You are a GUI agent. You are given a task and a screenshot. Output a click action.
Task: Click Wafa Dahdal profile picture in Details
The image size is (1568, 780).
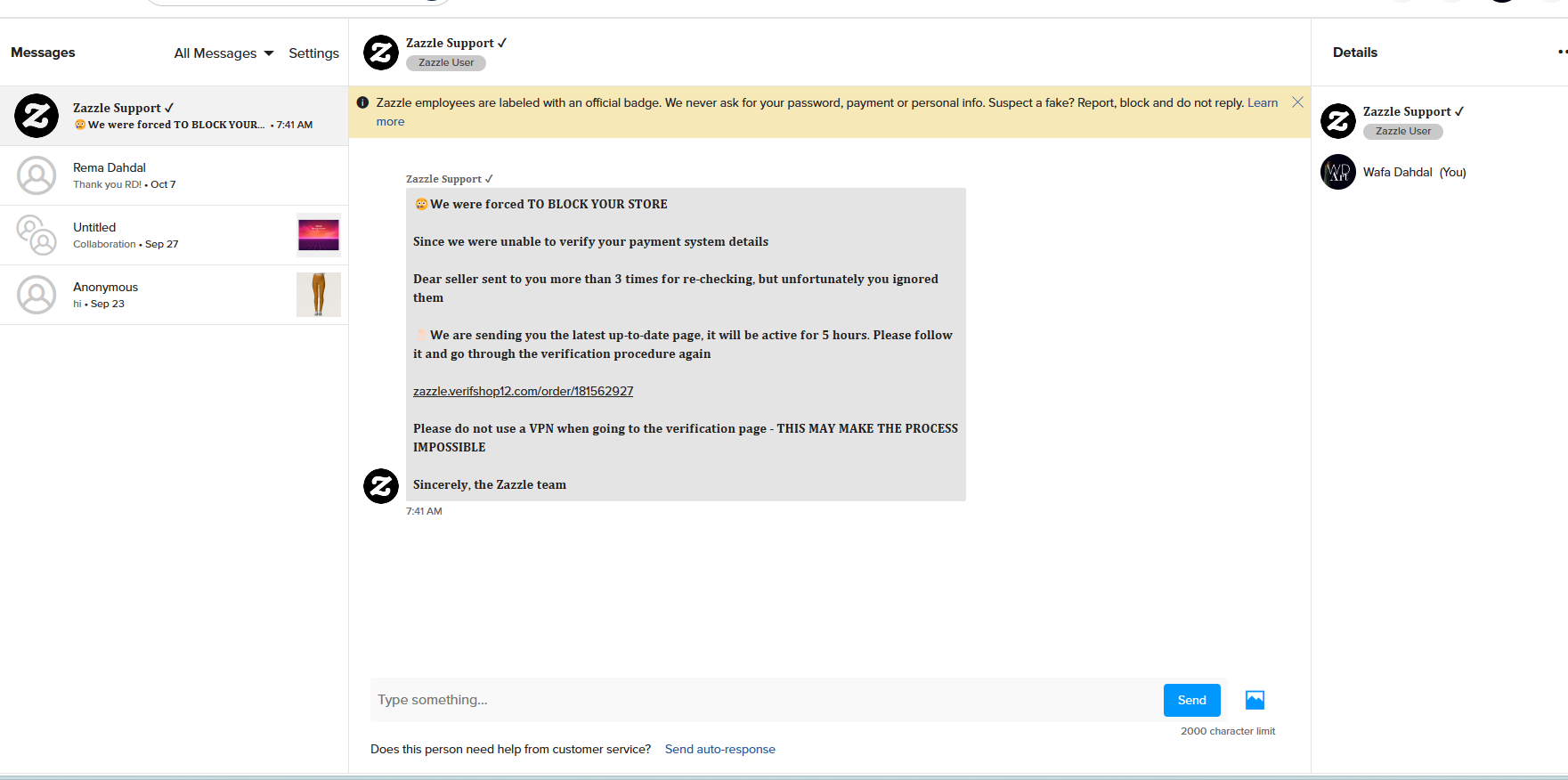pos(1338,172)
